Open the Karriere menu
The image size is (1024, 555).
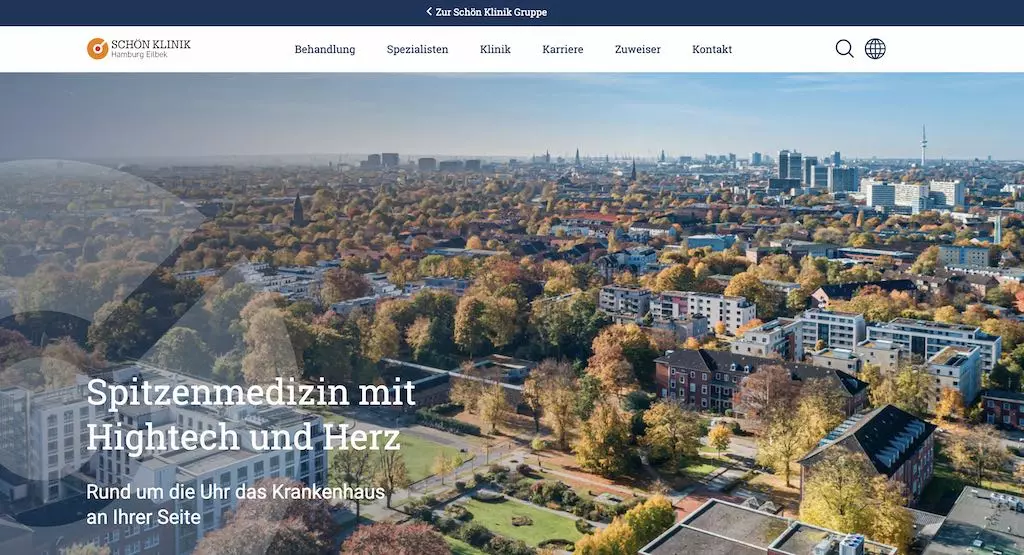(x=563, y=49)
